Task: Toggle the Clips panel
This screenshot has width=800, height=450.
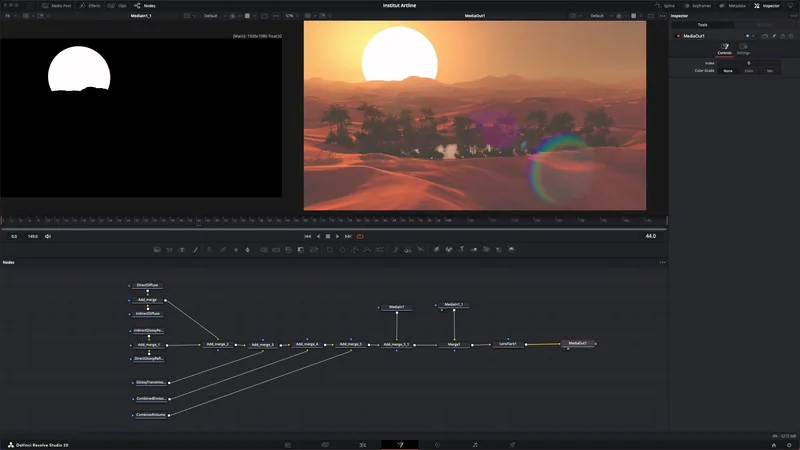Action: pos(117,6)
